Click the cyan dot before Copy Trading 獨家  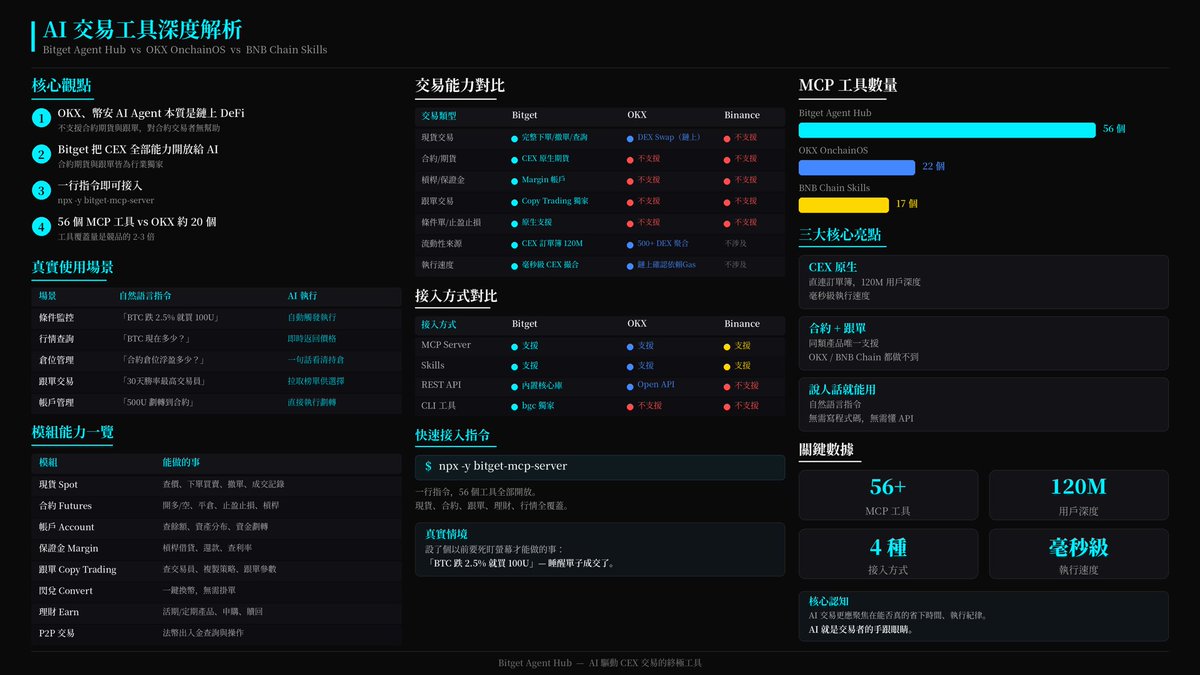tap(515, 201)
